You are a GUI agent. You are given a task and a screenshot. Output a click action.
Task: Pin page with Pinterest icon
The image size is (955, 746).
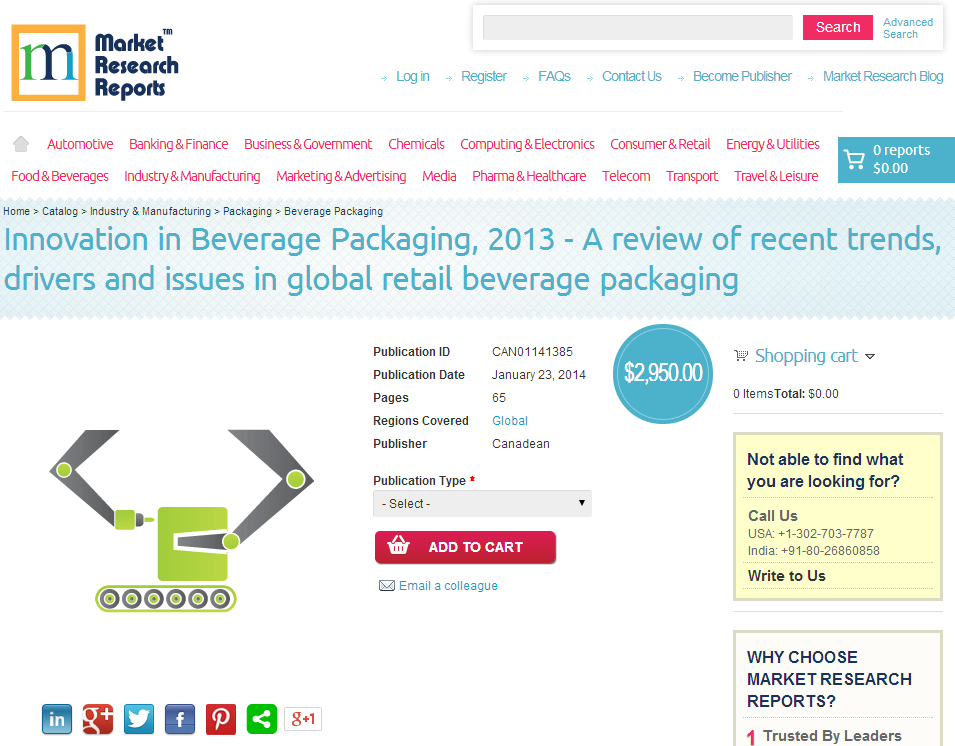220,719
